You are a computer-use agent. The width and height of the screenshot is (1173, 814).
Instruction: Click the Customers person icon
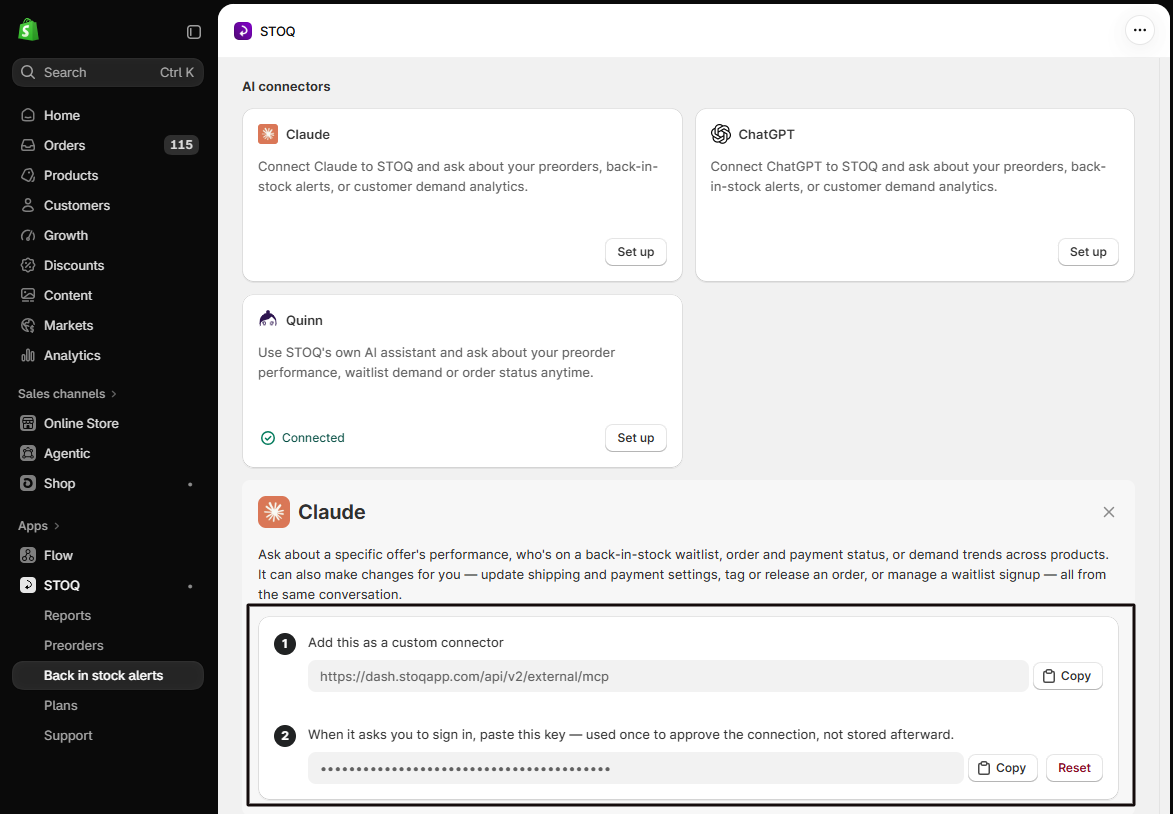pos(28,205)
